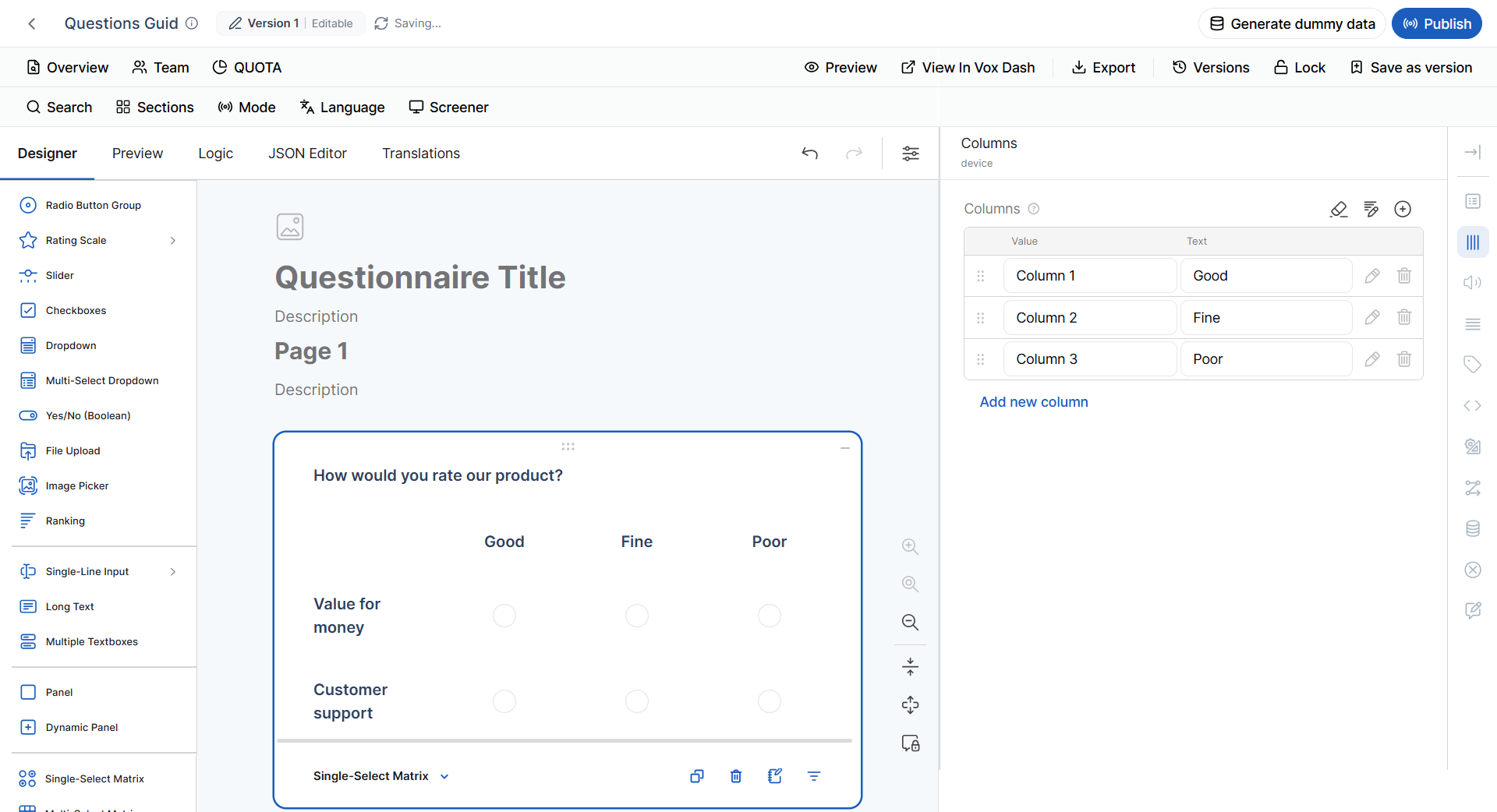Switch to the Preview tab
This screenshot has height=812, width=1497.
pyautogui.click(x=137, y=154)
